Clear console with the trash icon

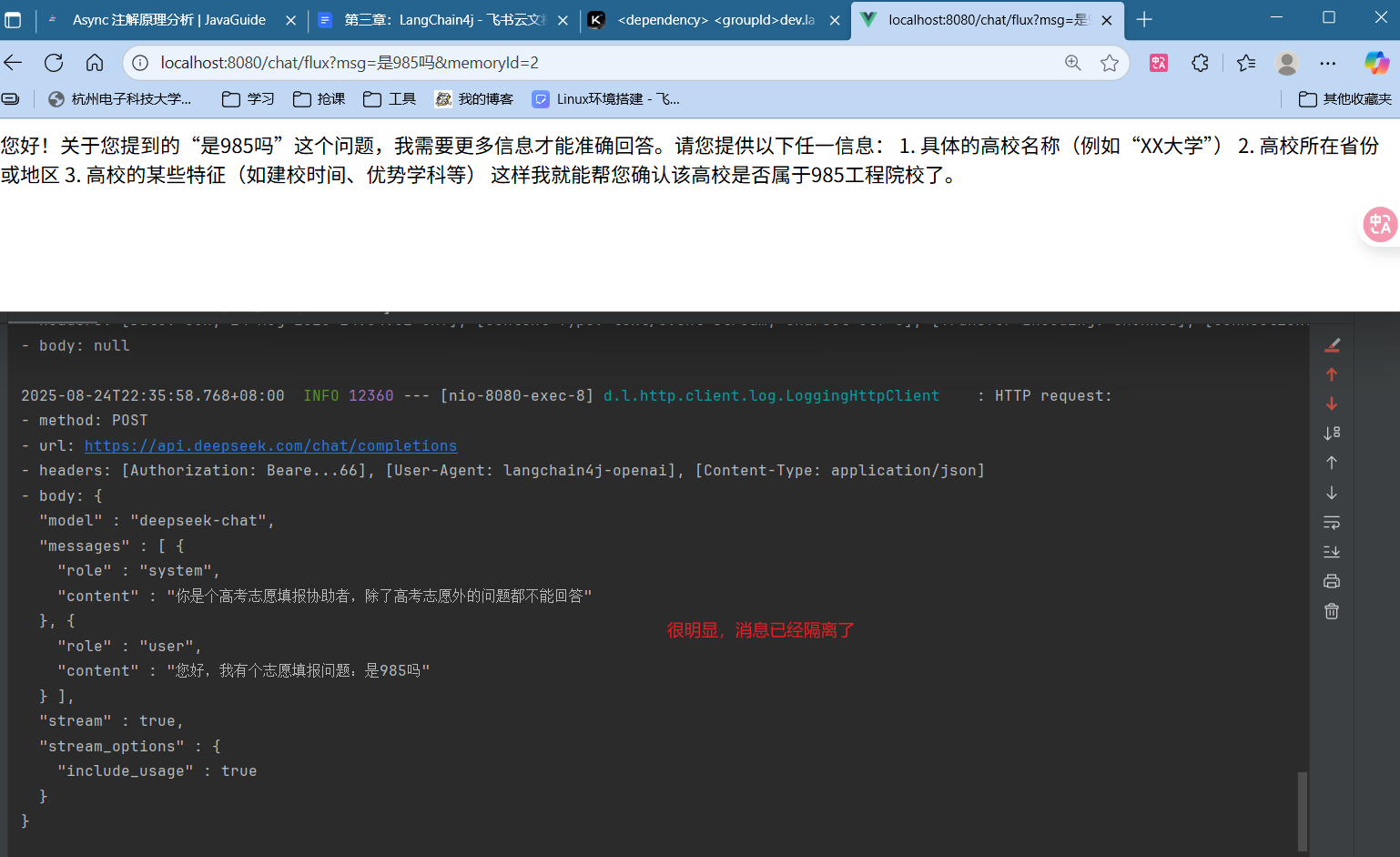coord(1332,611)
